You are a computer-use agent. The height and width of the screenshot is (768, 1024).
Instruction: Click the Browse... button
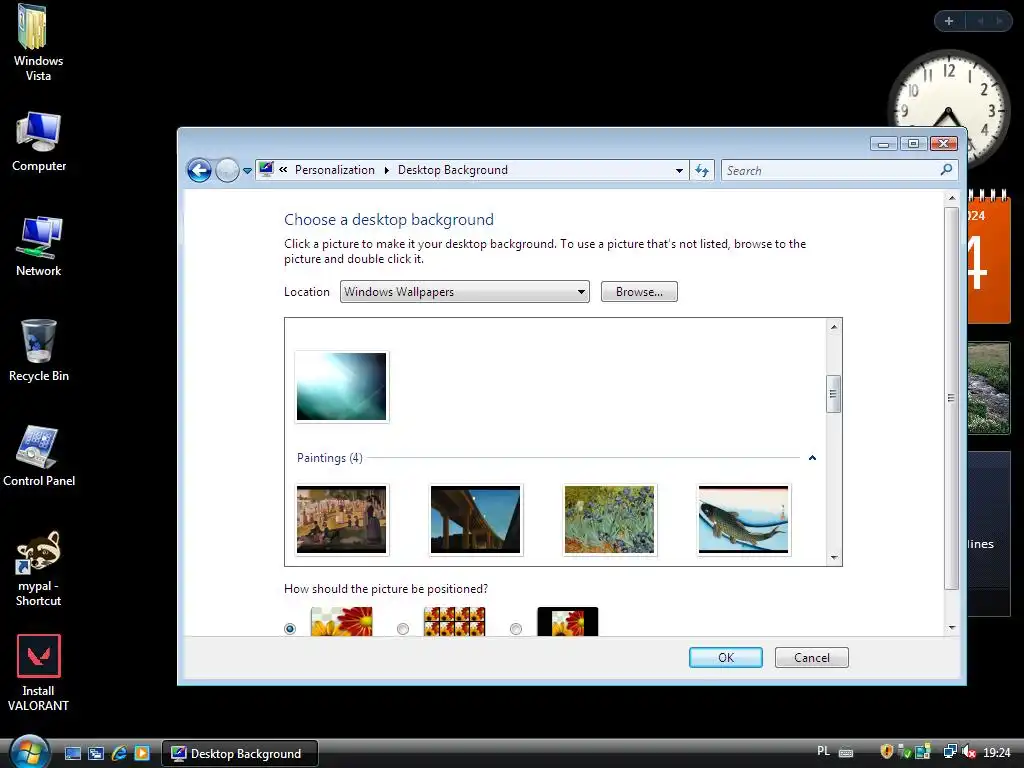(639, 292)
